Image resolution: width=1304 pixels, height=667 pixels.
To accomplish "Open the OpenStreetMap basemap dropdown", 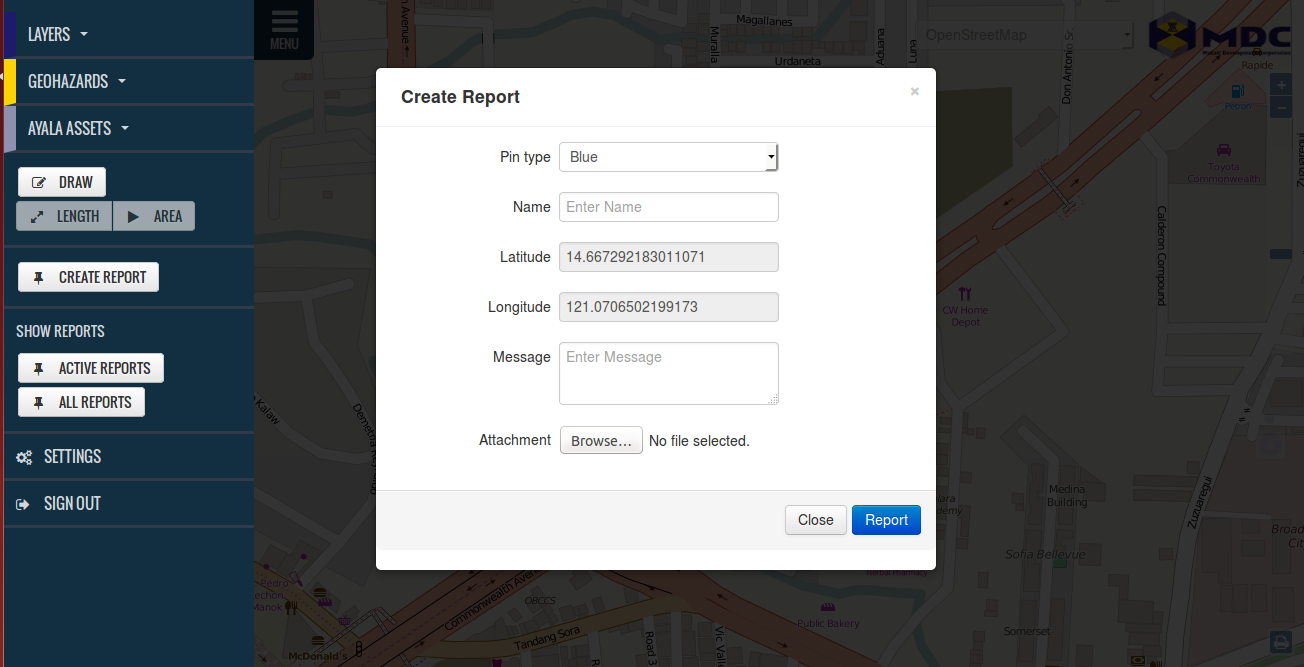I will click(x=1026, y=35).
